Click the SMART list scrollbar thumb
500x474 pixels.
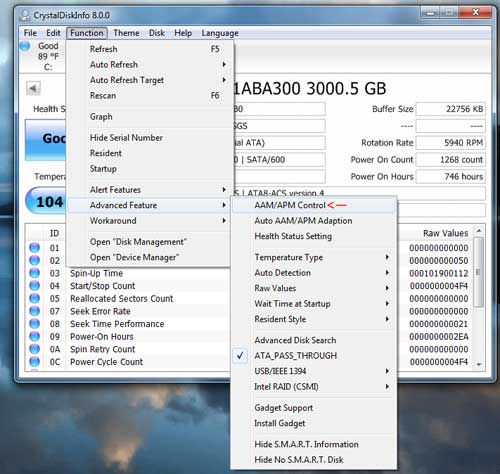point(479,272)
